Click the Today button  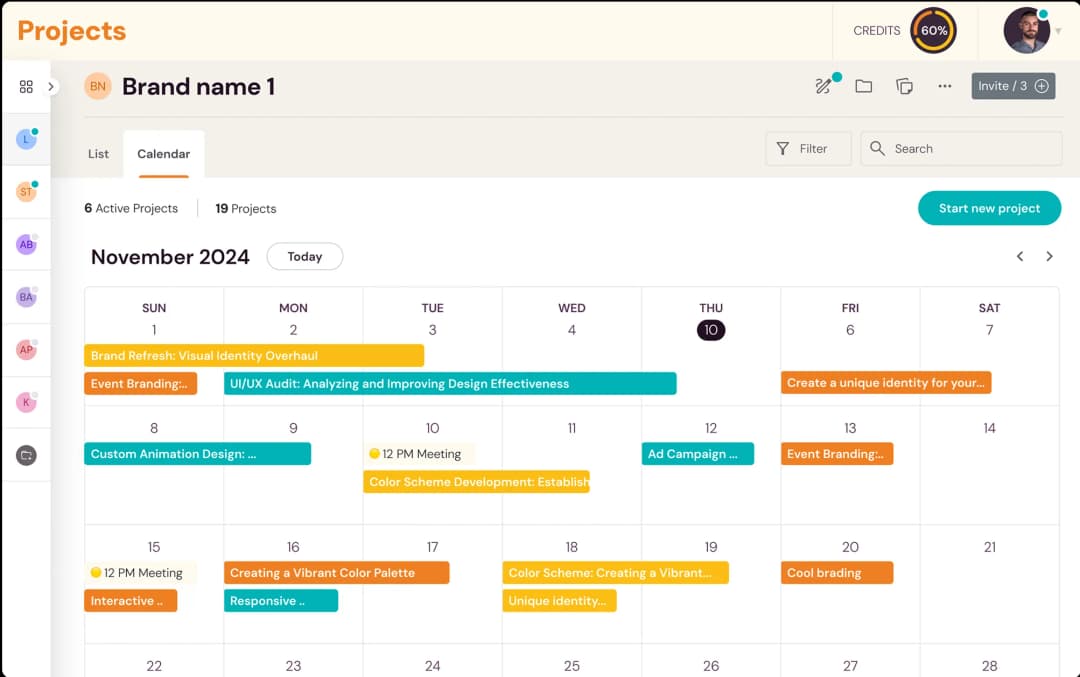click(x=305, y=257)
